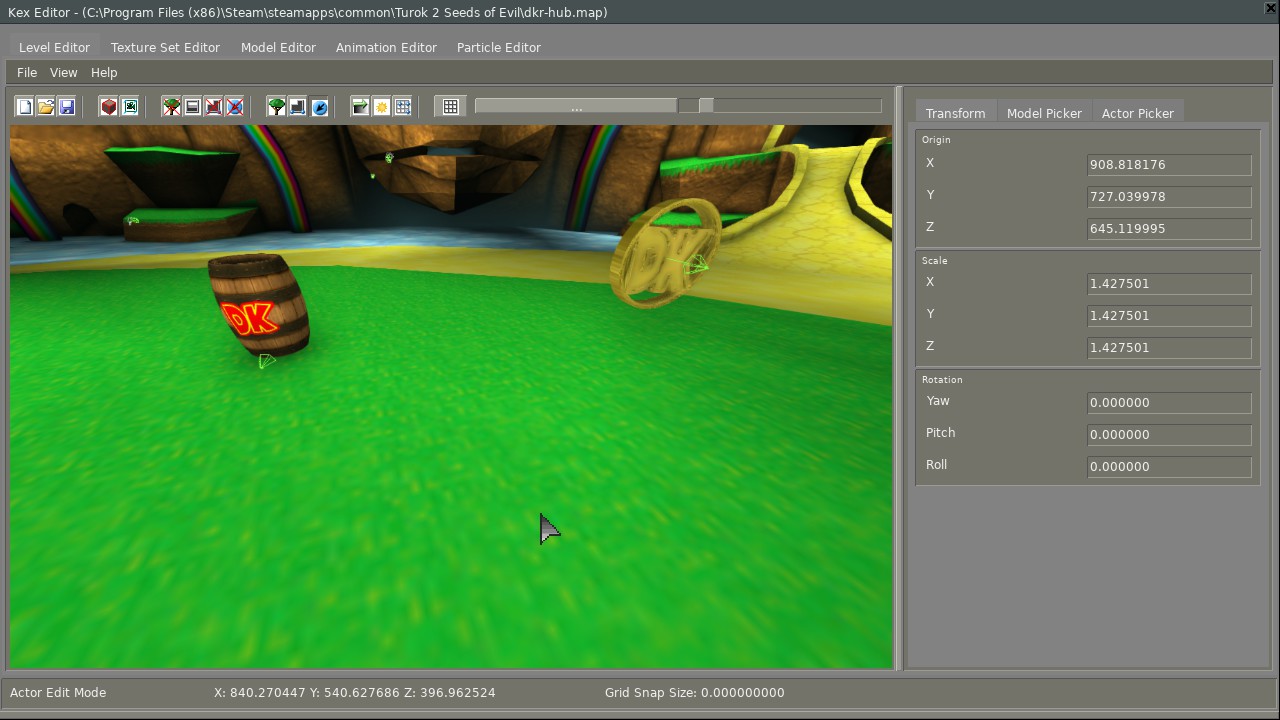The width and height of the screenshot is (1280, 720).
Task: Open the View menu
Action: (x=63, y=73)
